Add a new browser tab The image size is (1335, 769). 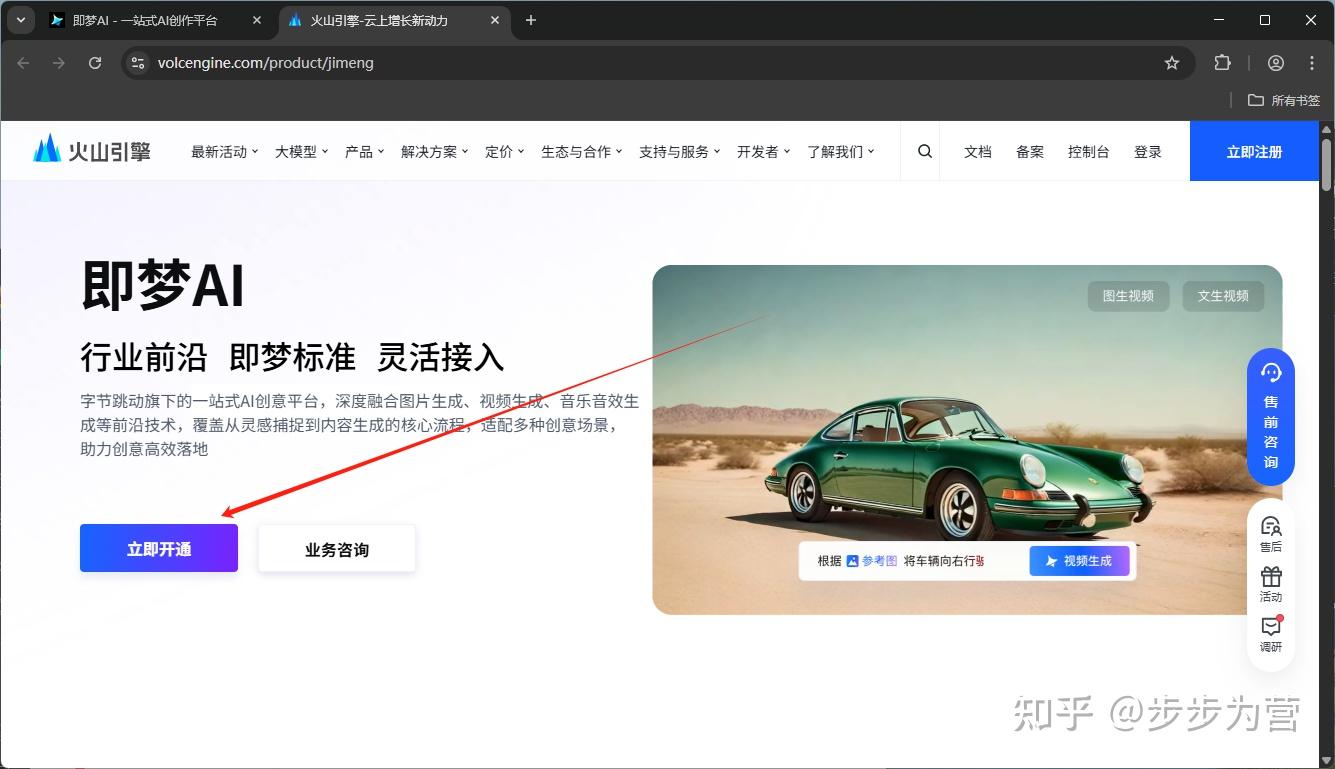pyautogui.click(x=531, y=20)
